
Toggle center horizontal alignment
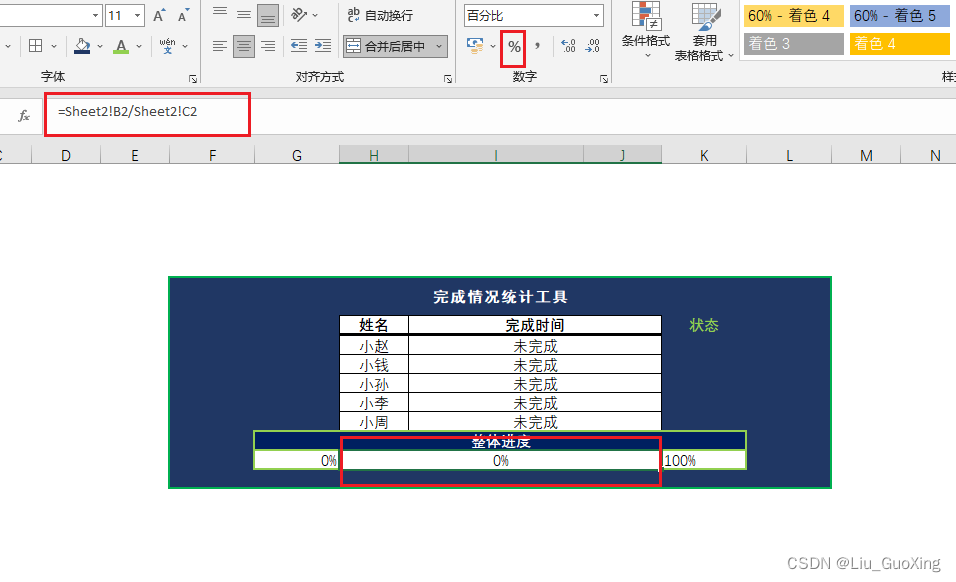[243, 46]
